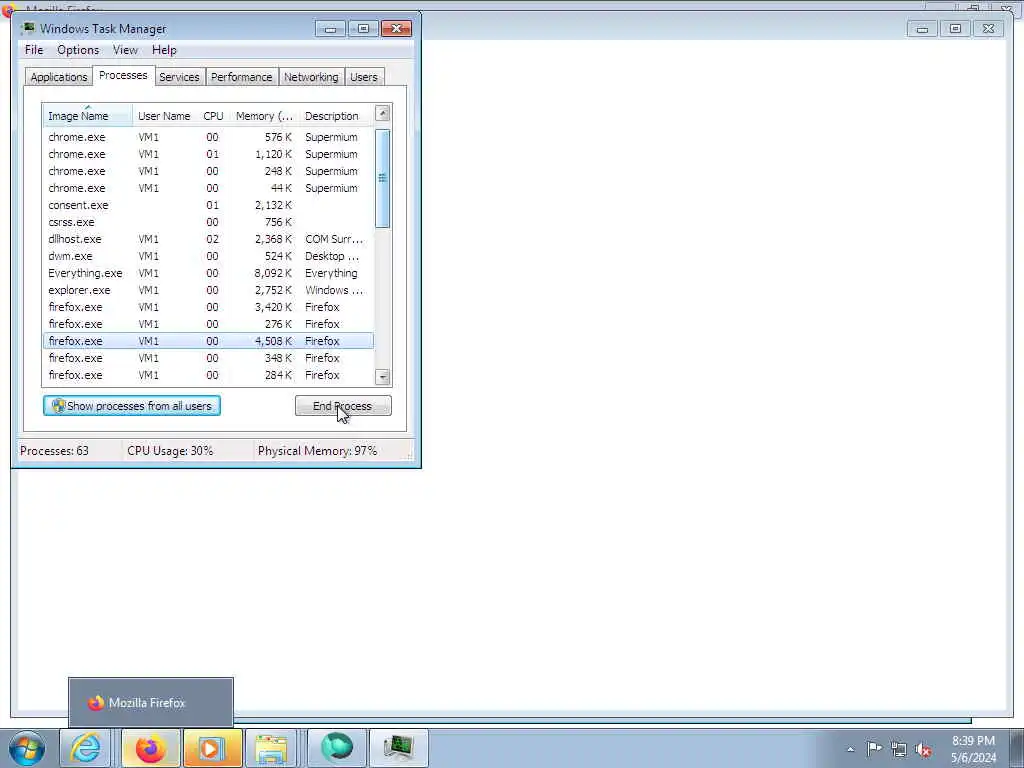Image resolution: width=1024 pixels, height=768 pixels.
Task: Click the process list scroll-down arrow
Action: click(383, 377)
